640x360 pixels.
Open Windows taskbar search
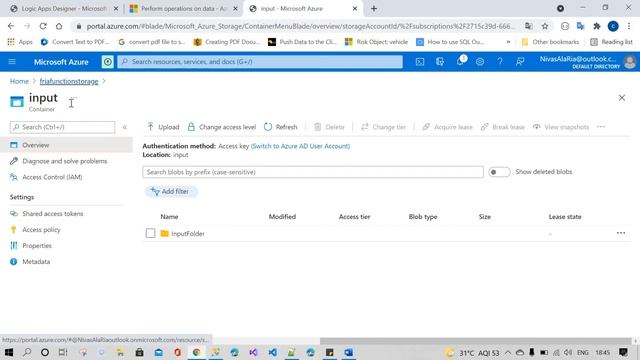pyautogui.click(x=27, y=352)
